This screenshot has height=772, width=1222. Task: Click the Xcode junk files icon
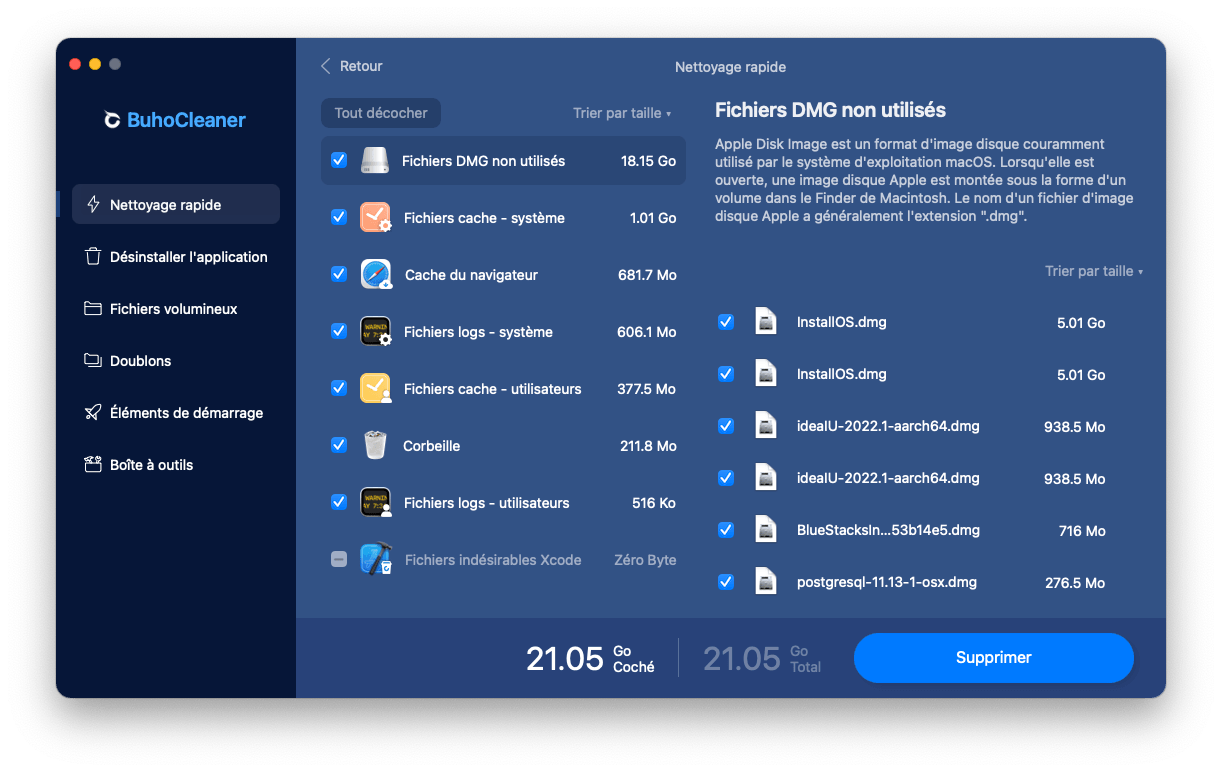pos(376,559)
